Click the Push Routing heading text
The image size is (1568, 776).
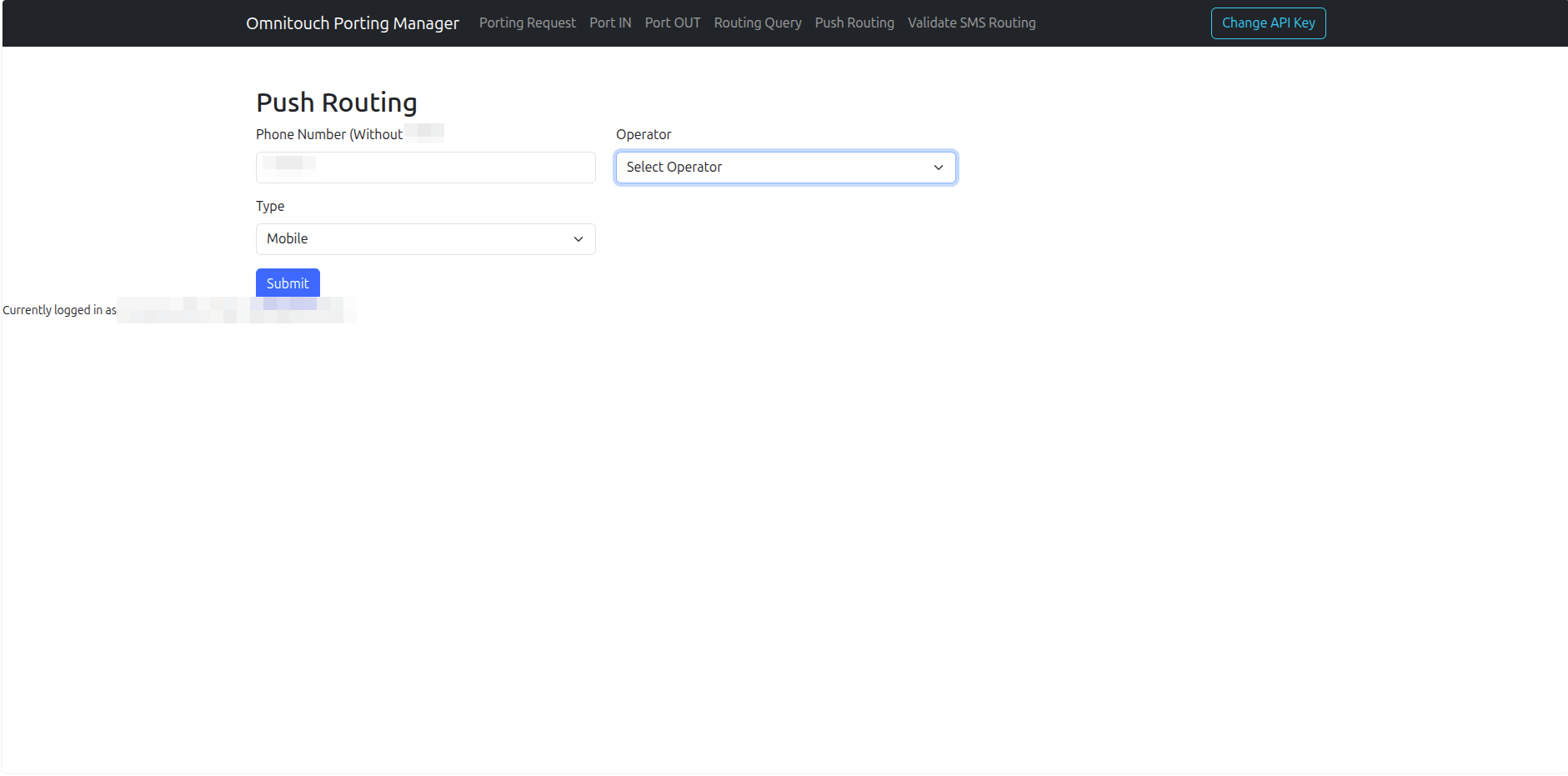(337, 103)
